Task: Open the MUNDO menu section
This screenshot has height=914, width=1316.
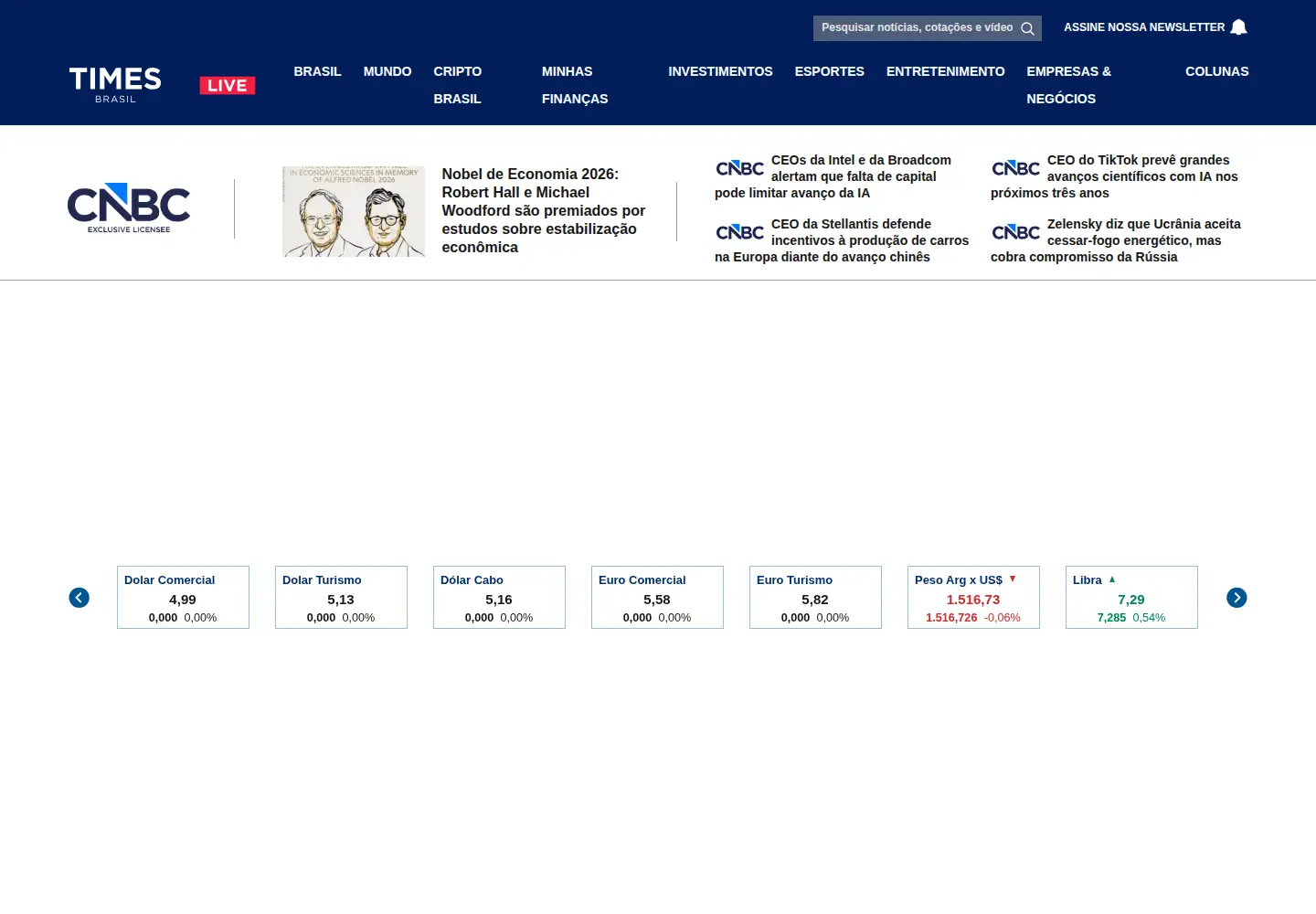Action: pyautogui.click(x=387, y=71)
